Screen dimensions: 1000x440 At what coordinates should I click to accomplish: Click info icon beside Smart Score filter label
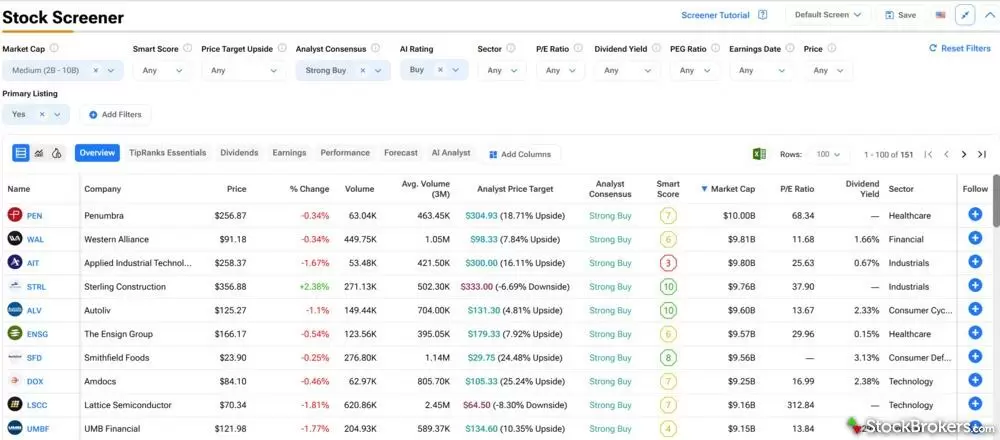coord(188,48)
